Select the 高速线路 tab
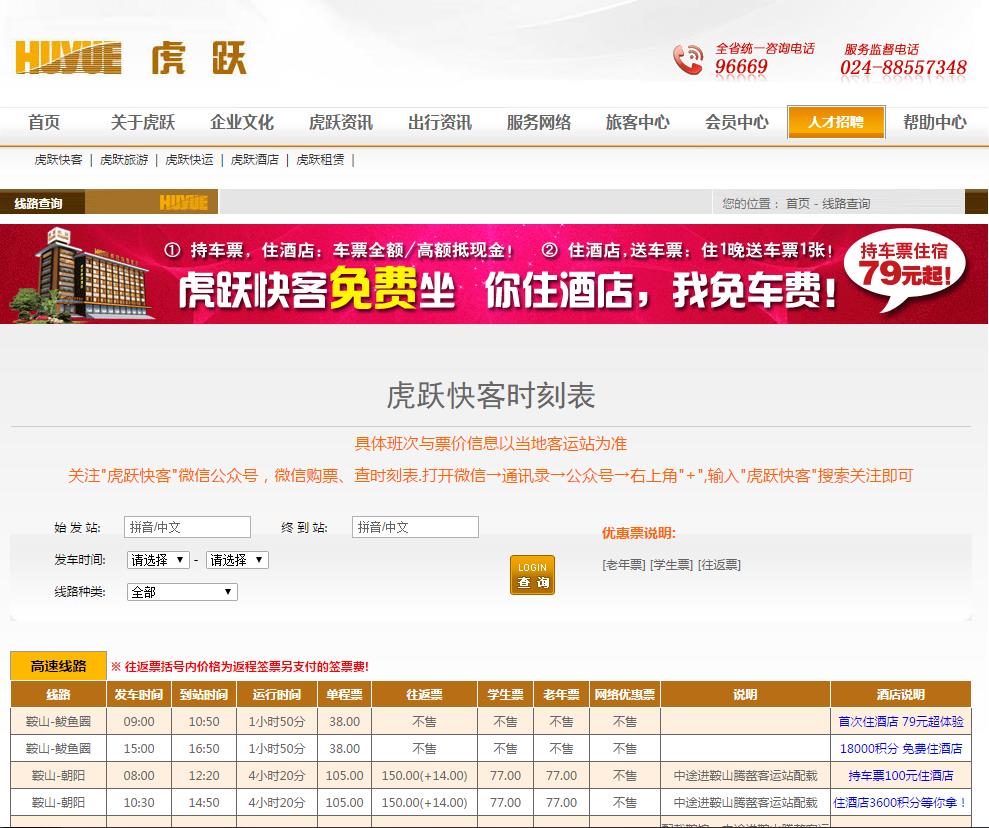This screenshot has height=828, width=989. (x=58, y=666)
